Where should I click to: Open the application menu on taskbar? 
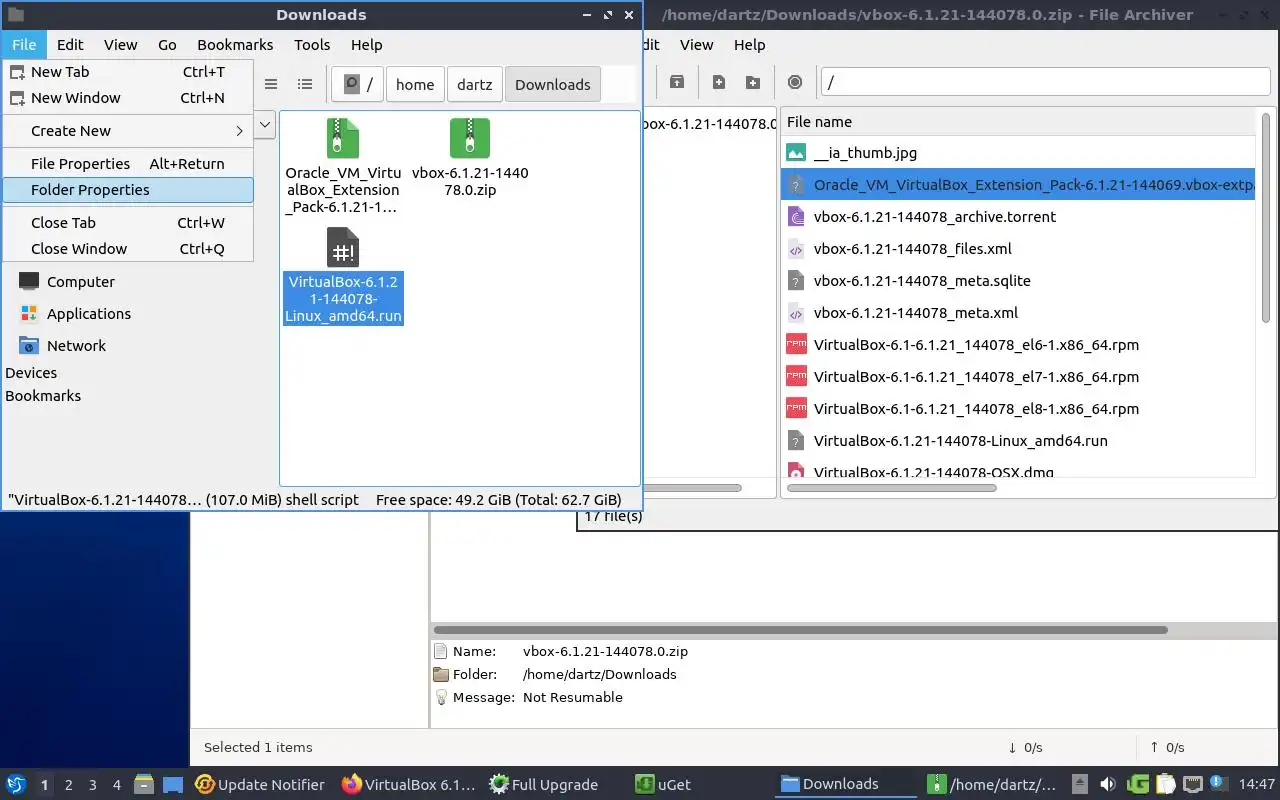(x=15, y=785)
